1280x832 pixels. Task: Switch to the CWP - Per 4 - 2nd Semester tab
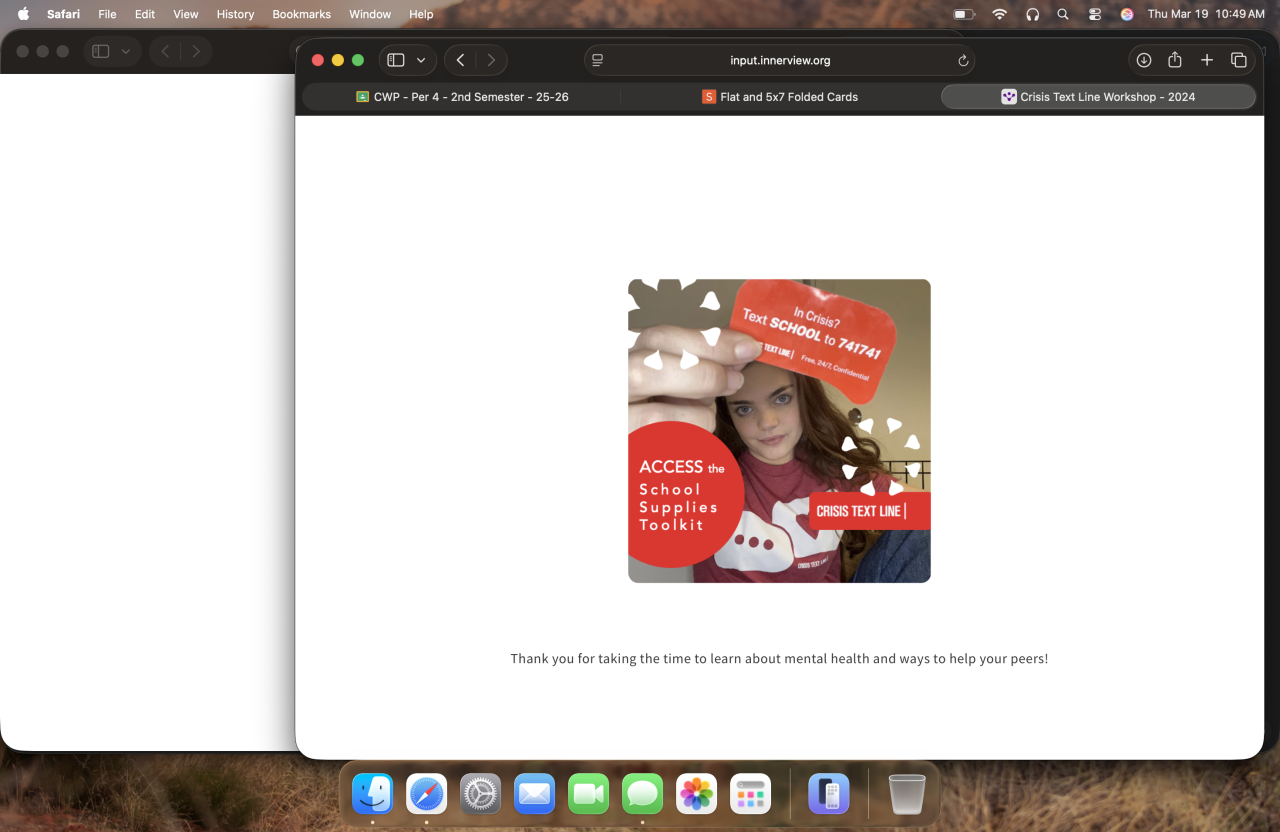[462, 97]
